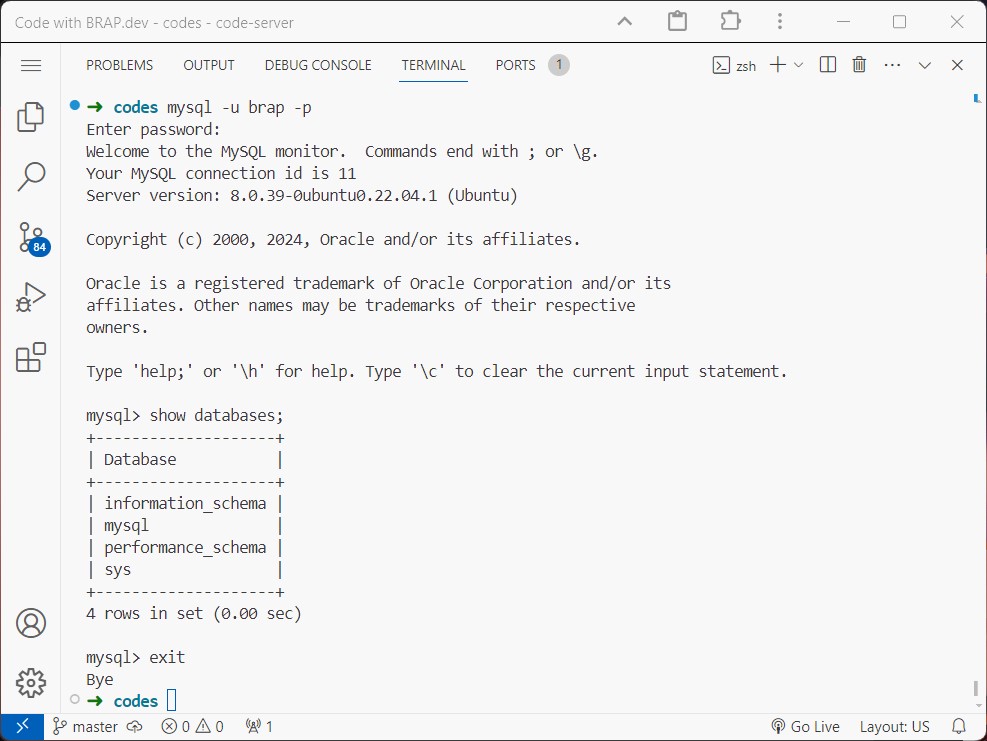Open the application hamburger menu
This screenshot has width=987, height=741.
(x=31, y=65)
